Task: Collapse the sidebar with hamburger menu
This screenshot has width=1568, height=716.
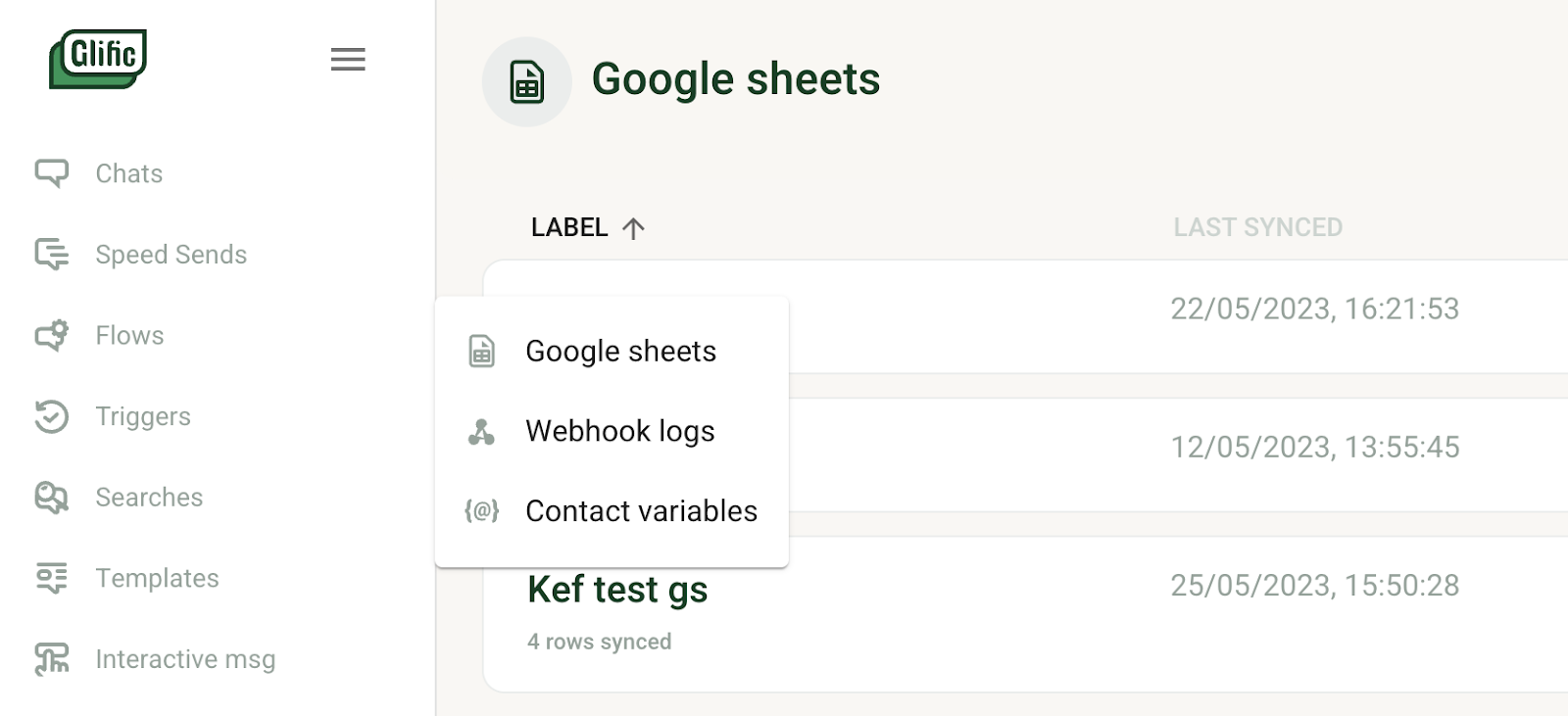Action: click(347, 60)
